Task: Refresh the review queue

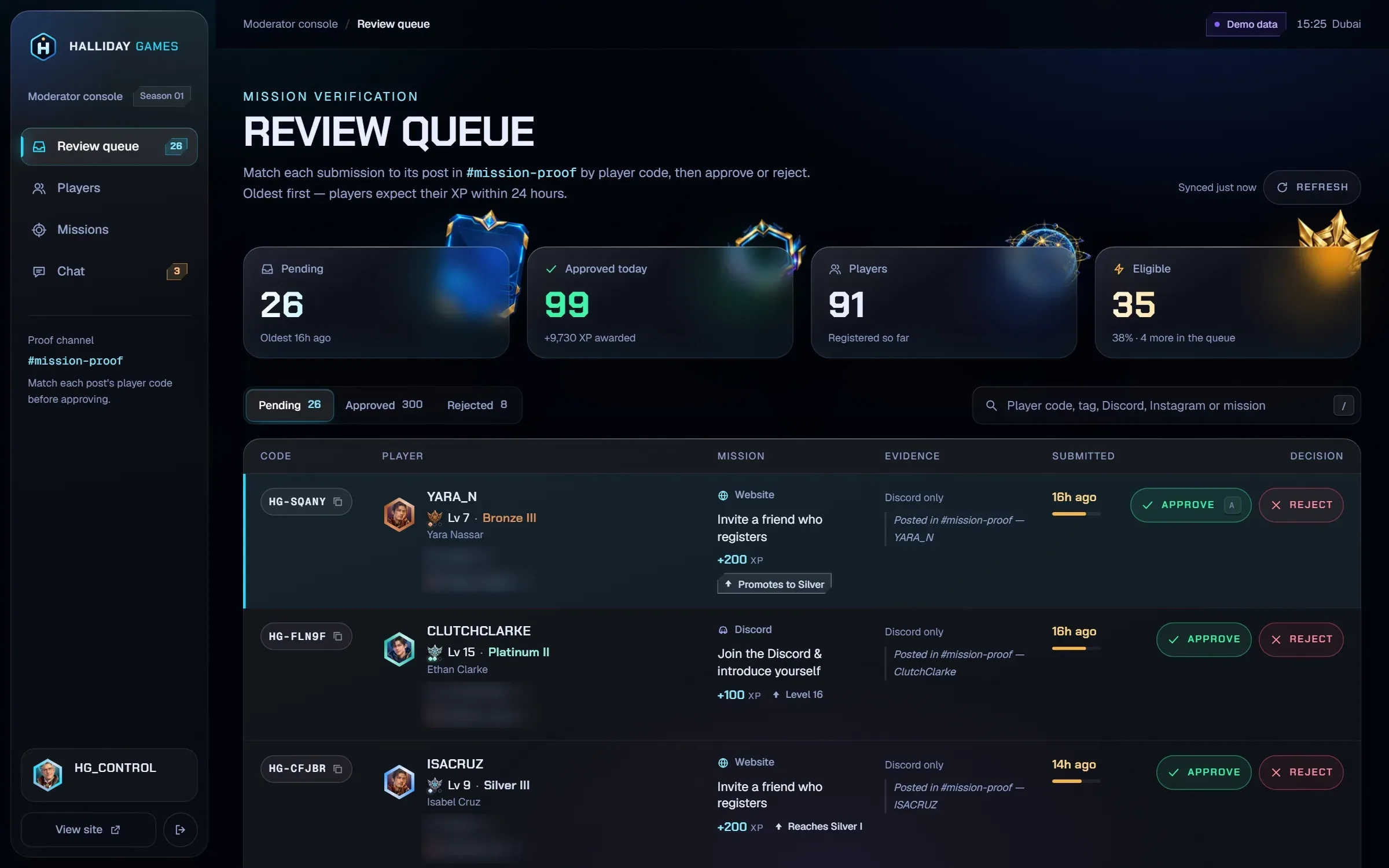Action: [x=1311, y=187]
